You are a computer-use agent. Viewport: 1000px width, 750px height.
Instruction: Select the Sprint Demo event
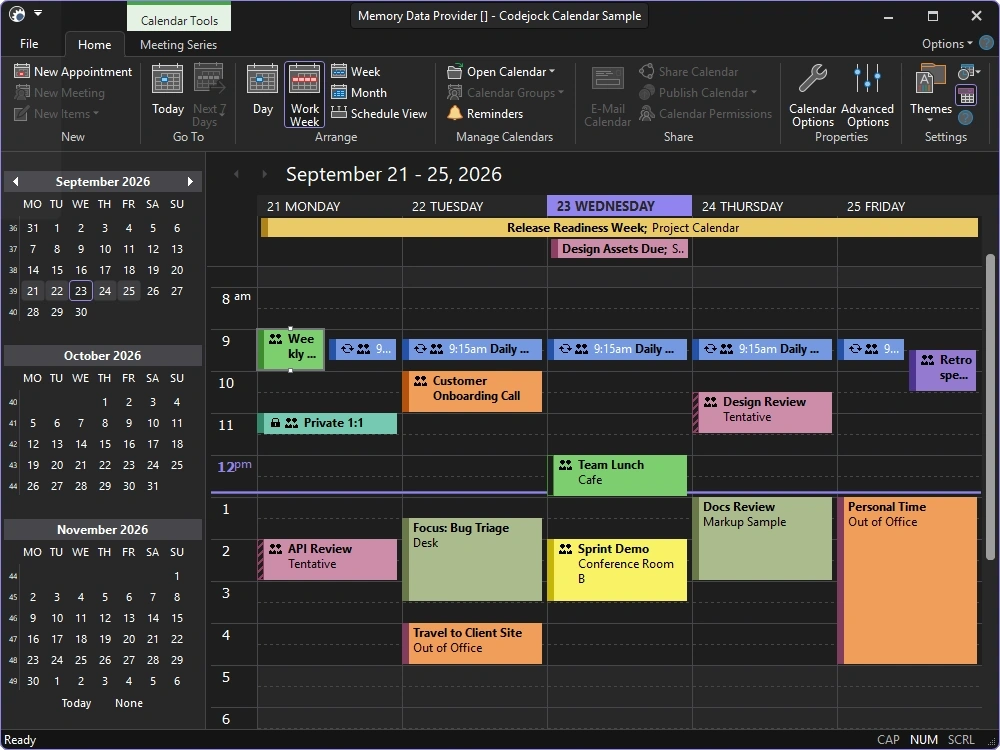tap(617, 570)
